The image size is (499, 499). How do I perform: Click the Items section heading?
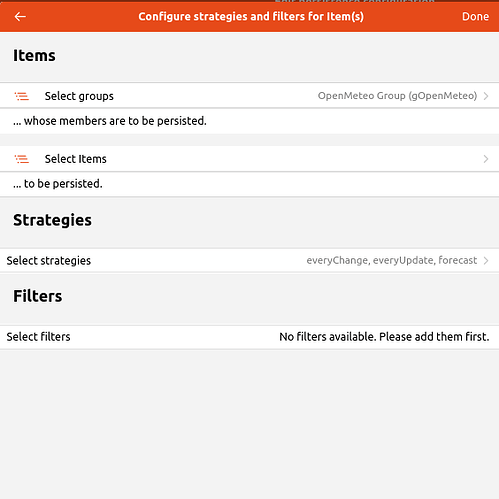click(34, 55)
